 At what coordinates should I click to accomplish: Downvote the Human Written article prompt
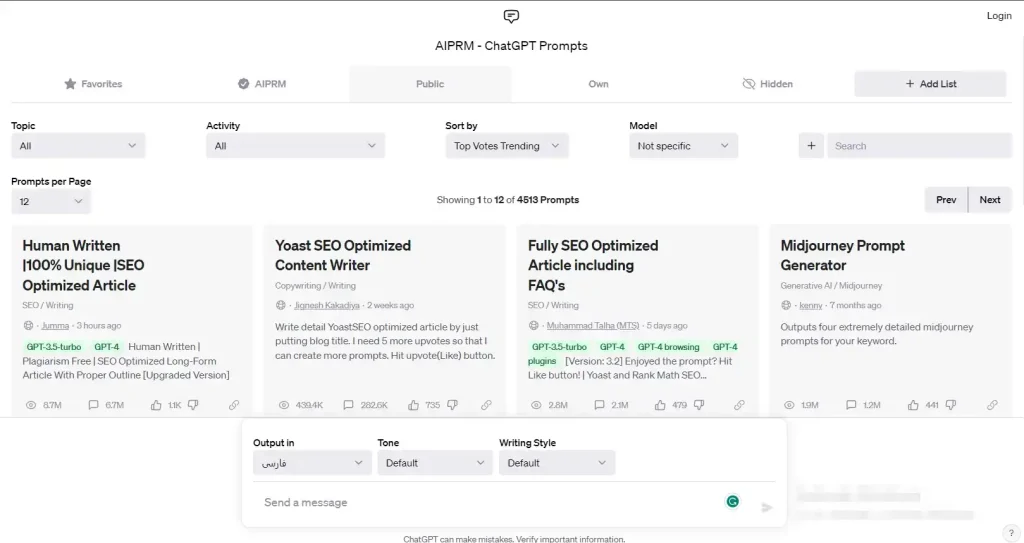[193, 405]
